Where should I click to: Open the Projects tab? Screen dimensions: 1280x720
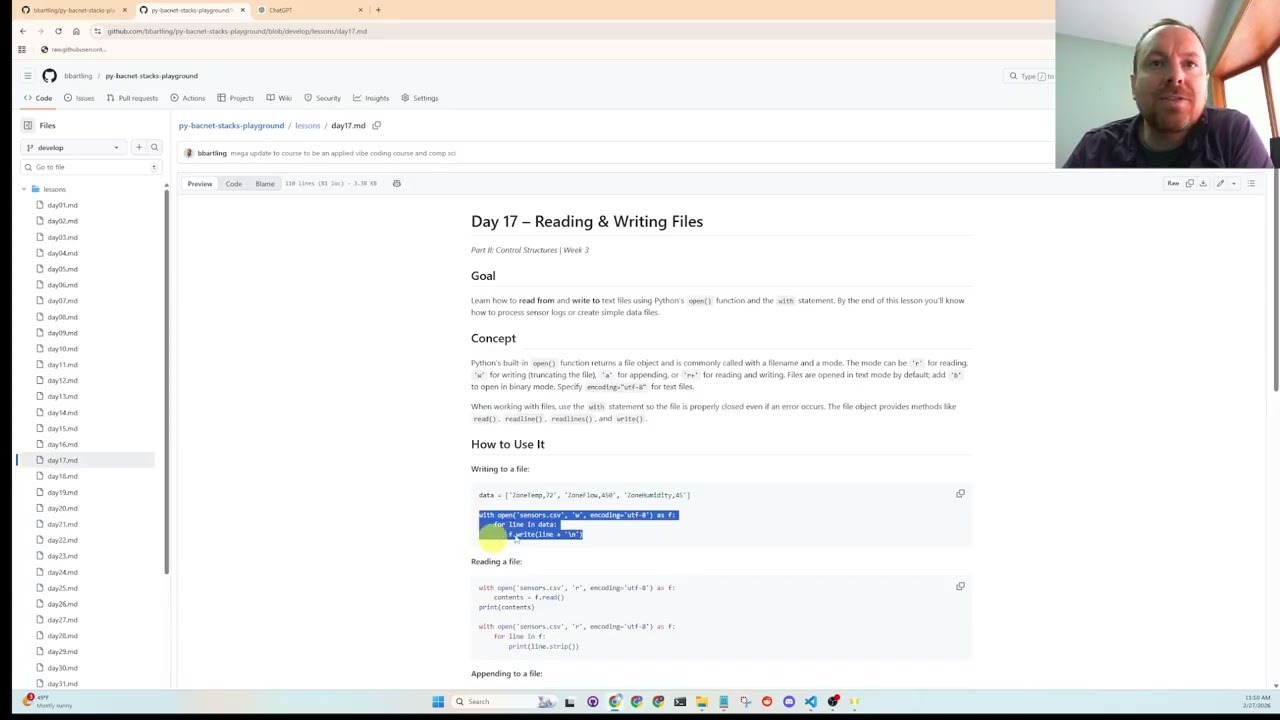click(x=236, y=98)
